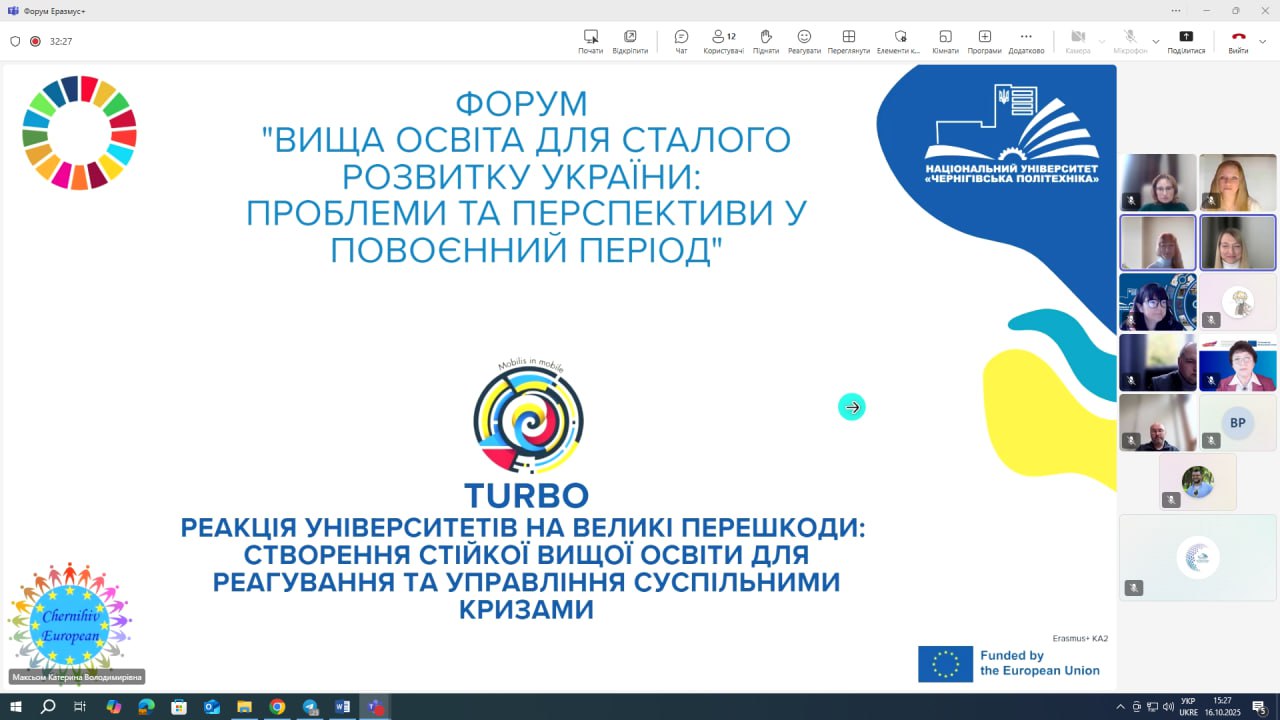
Task: Click Pop out (Відкріпити) shared content
Action: 630,40
